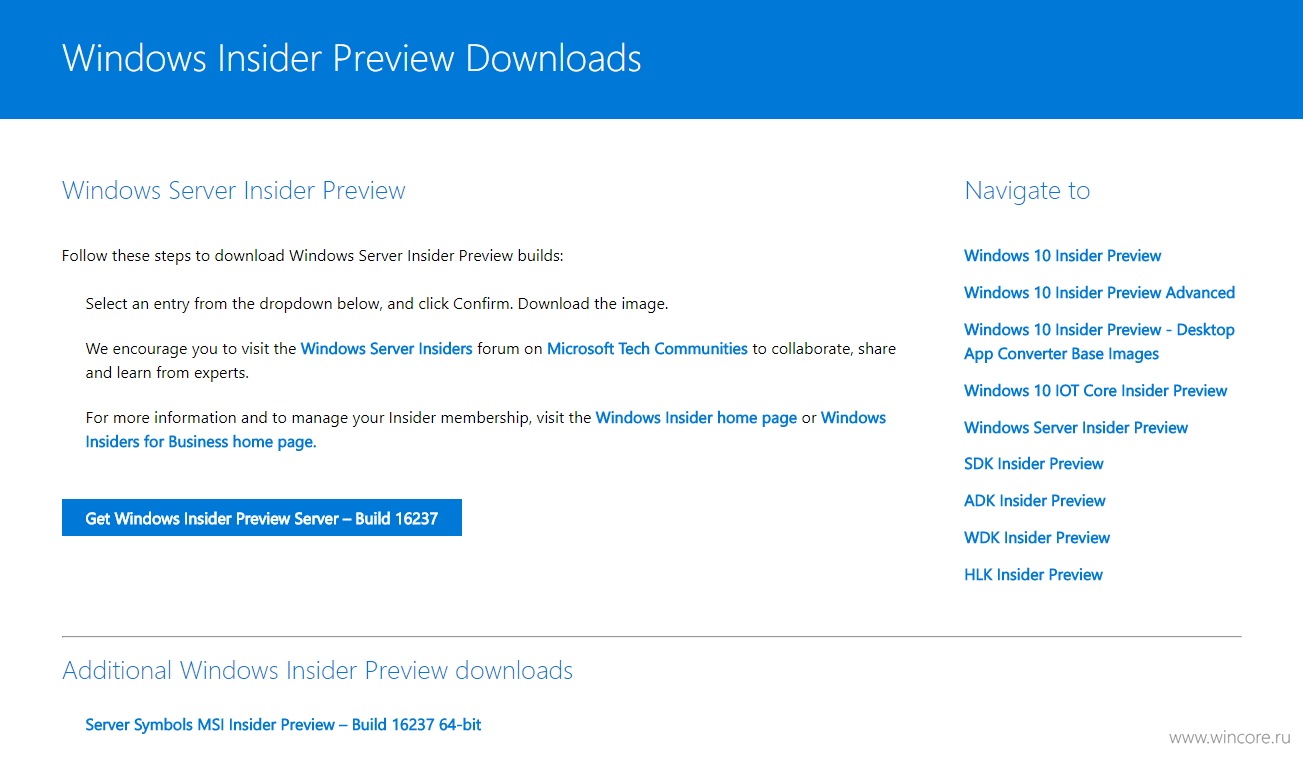The height and width of the screenshot is (757, 1303).
Task: Open ADK Insider Preview link
Action: point(1034,501)
